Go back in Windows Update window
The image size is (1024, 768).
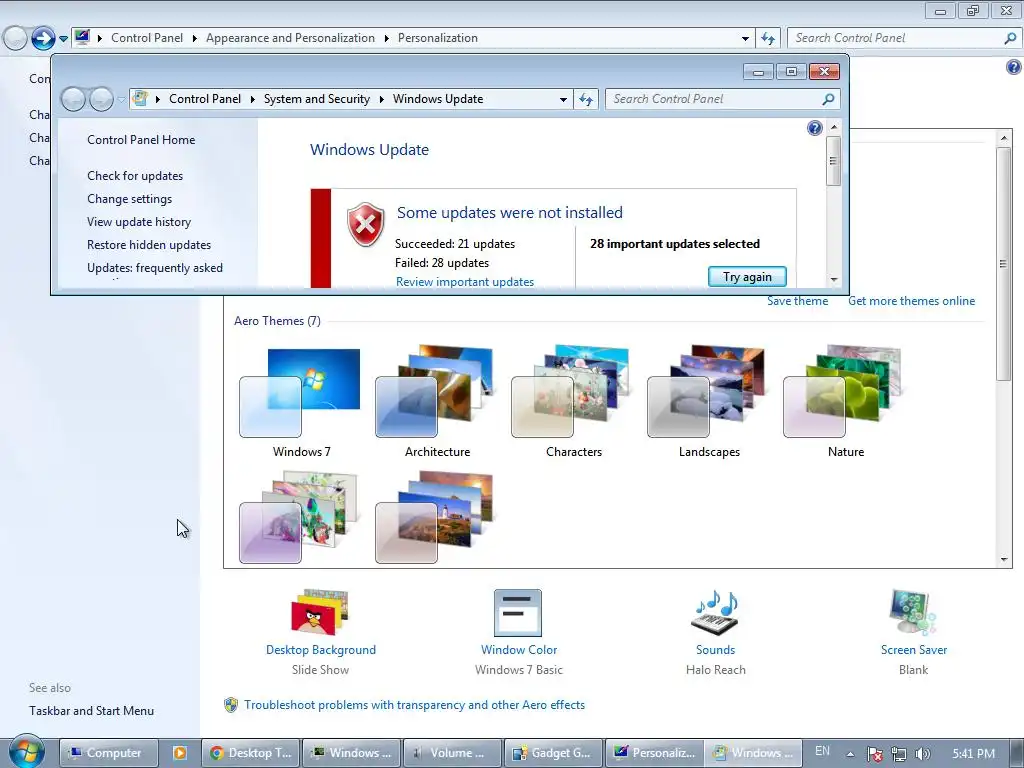(x=73, y=99)
